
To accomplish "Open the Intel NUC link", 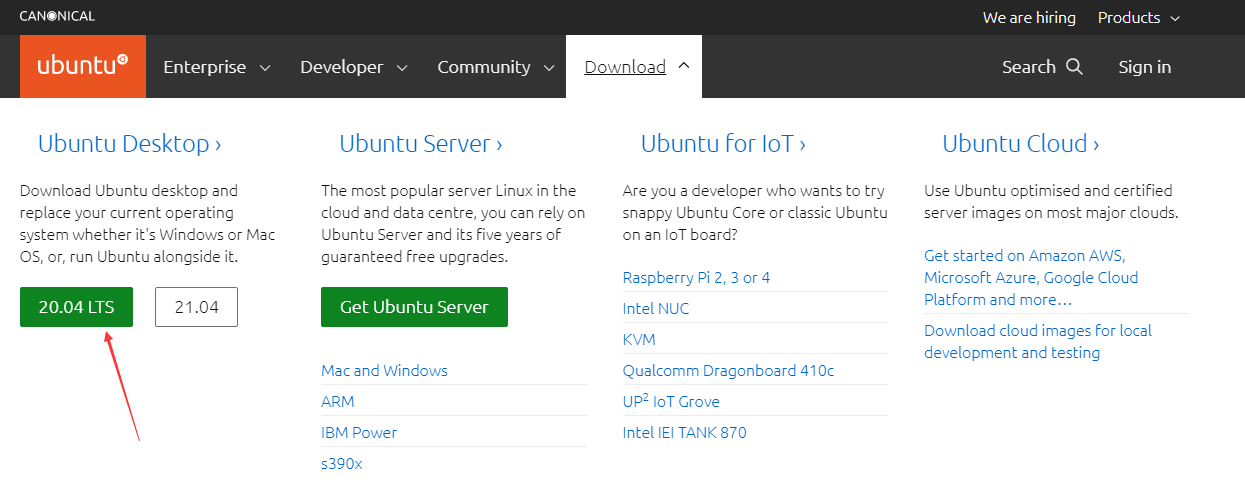I will point(656,309).
